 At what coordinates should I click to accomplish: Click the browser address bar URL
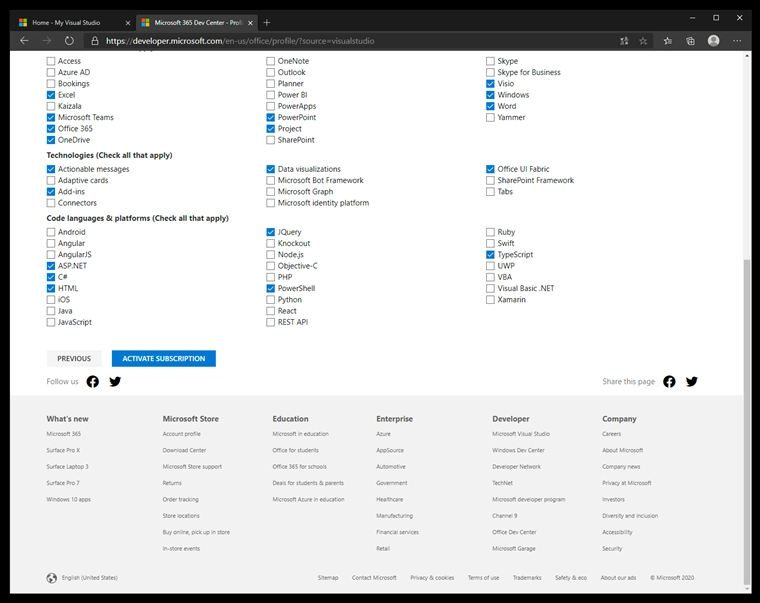click(x=240, y=41)
